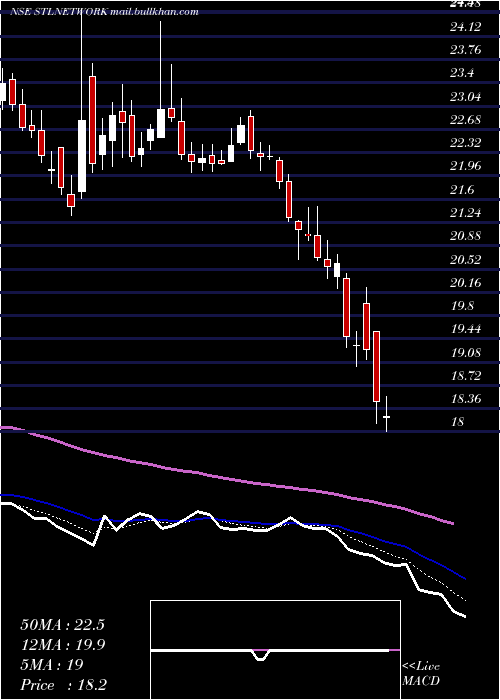
Task: Click the 23.4 price axis label
Action: click(x=462, y=73)
